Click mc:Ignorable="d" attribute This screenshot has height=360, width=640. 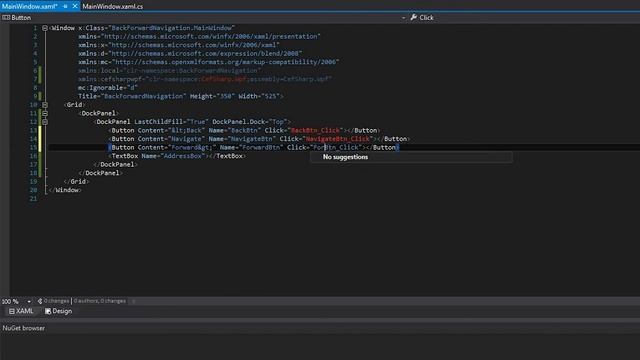(108, 88)
